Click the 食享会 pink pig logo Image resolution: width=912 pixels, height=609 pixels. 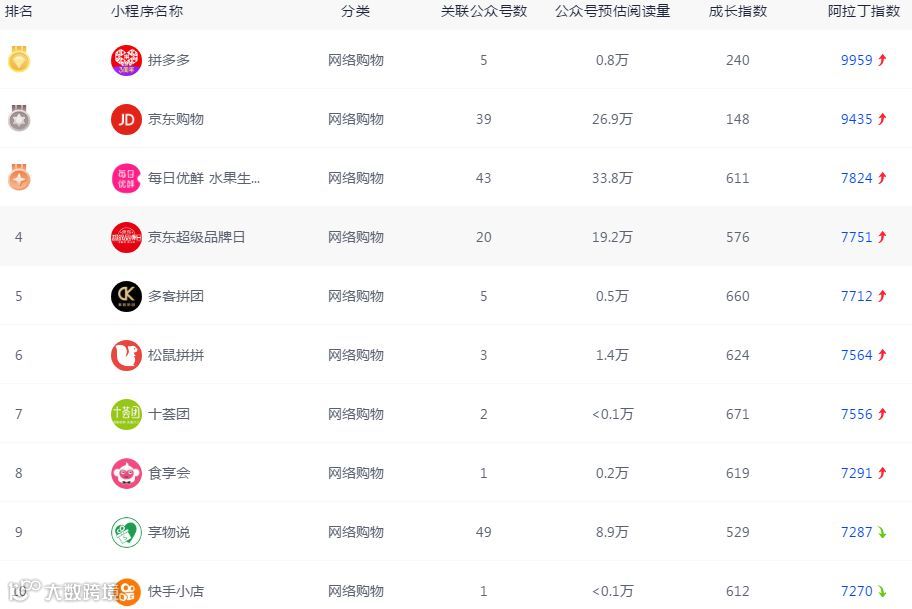point(126,473)
